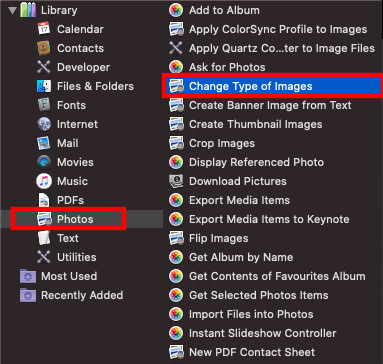Select Apply ColorSync Profile to Images
Screen dimensions: 383x364
pos(278,29)
